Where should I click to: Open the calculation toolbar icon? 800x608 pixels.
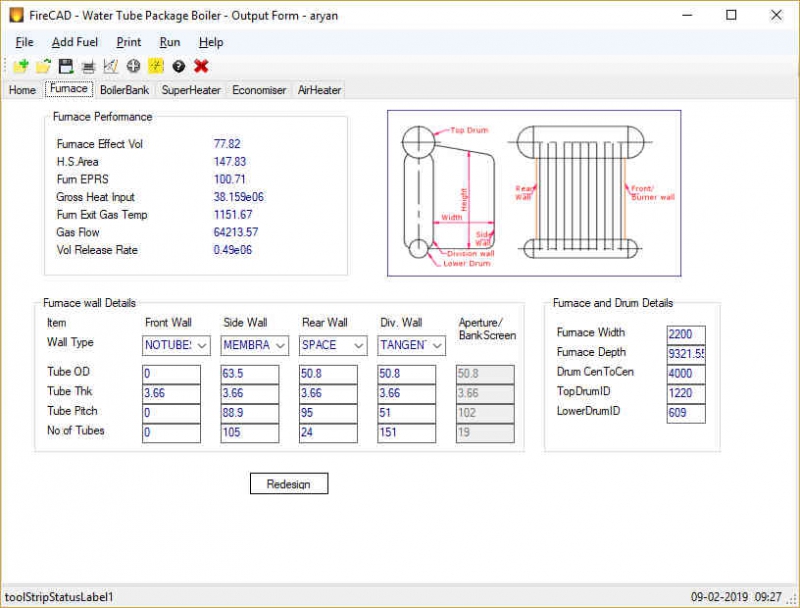point(154,66)
